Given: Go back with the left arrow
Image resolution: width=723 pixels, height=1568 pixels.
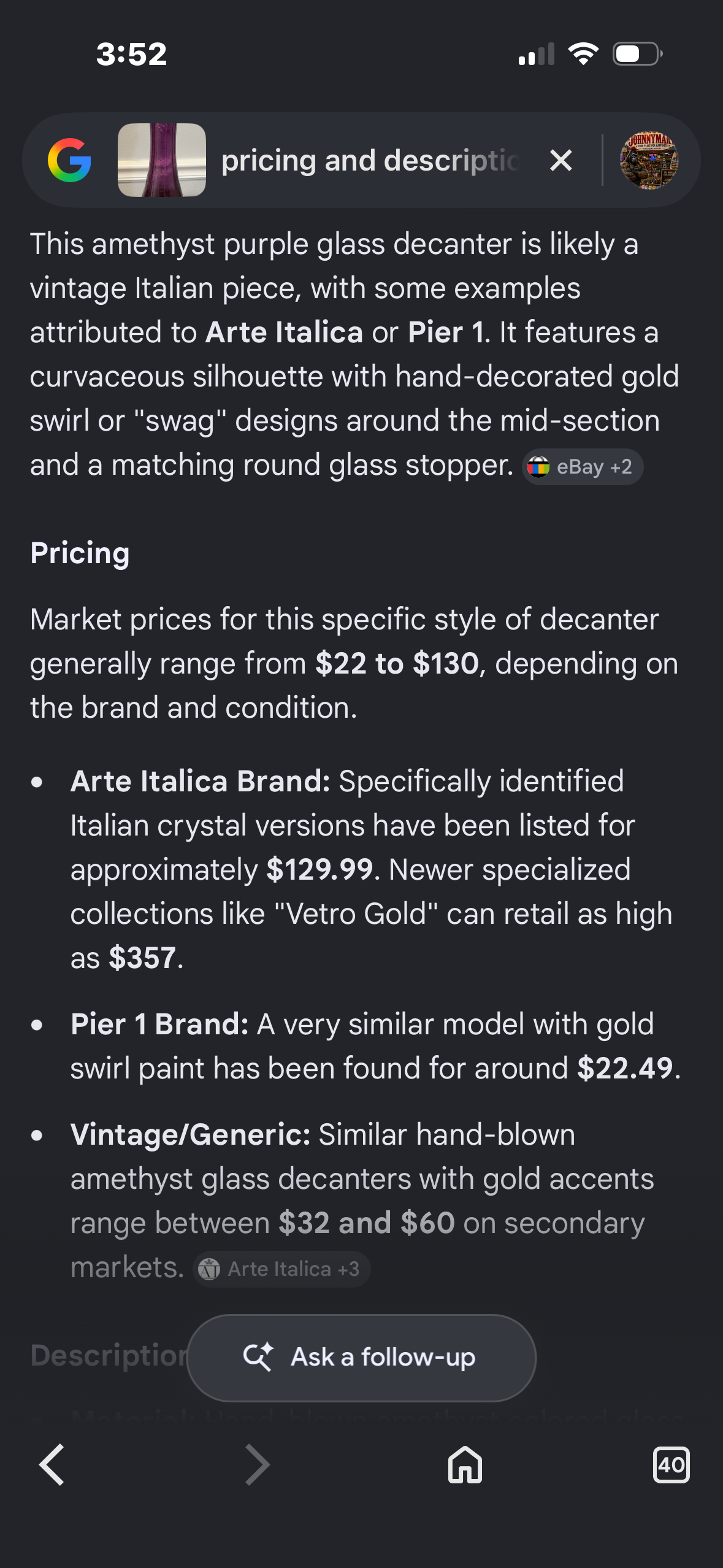Looking at the screenshot, I should [52, 1464].
